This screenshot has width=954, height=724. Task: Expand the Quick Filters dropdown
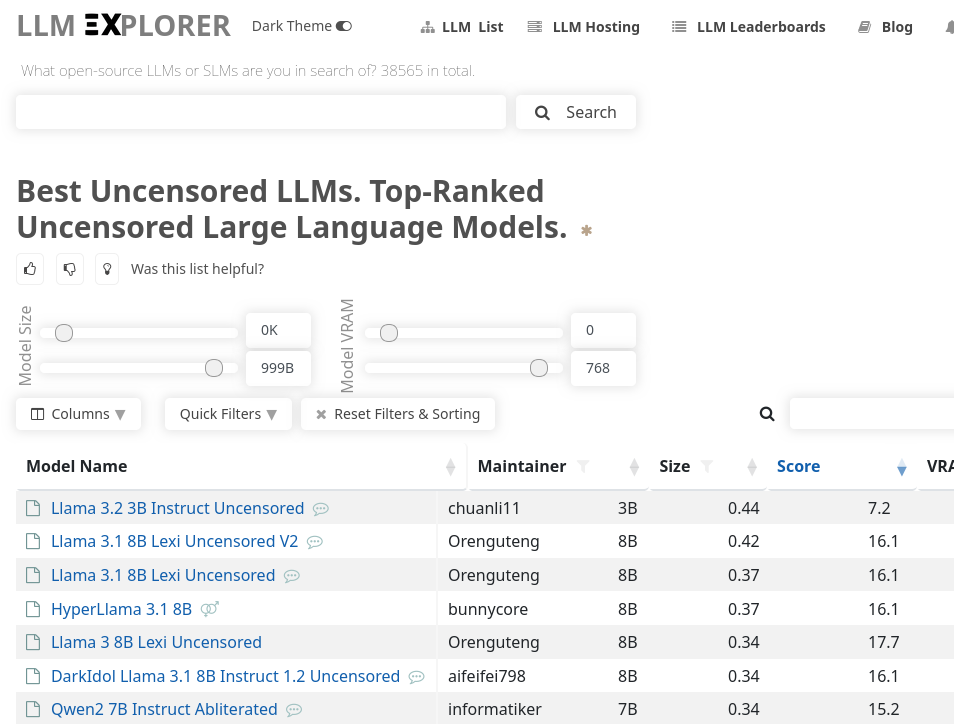[228, 414]
